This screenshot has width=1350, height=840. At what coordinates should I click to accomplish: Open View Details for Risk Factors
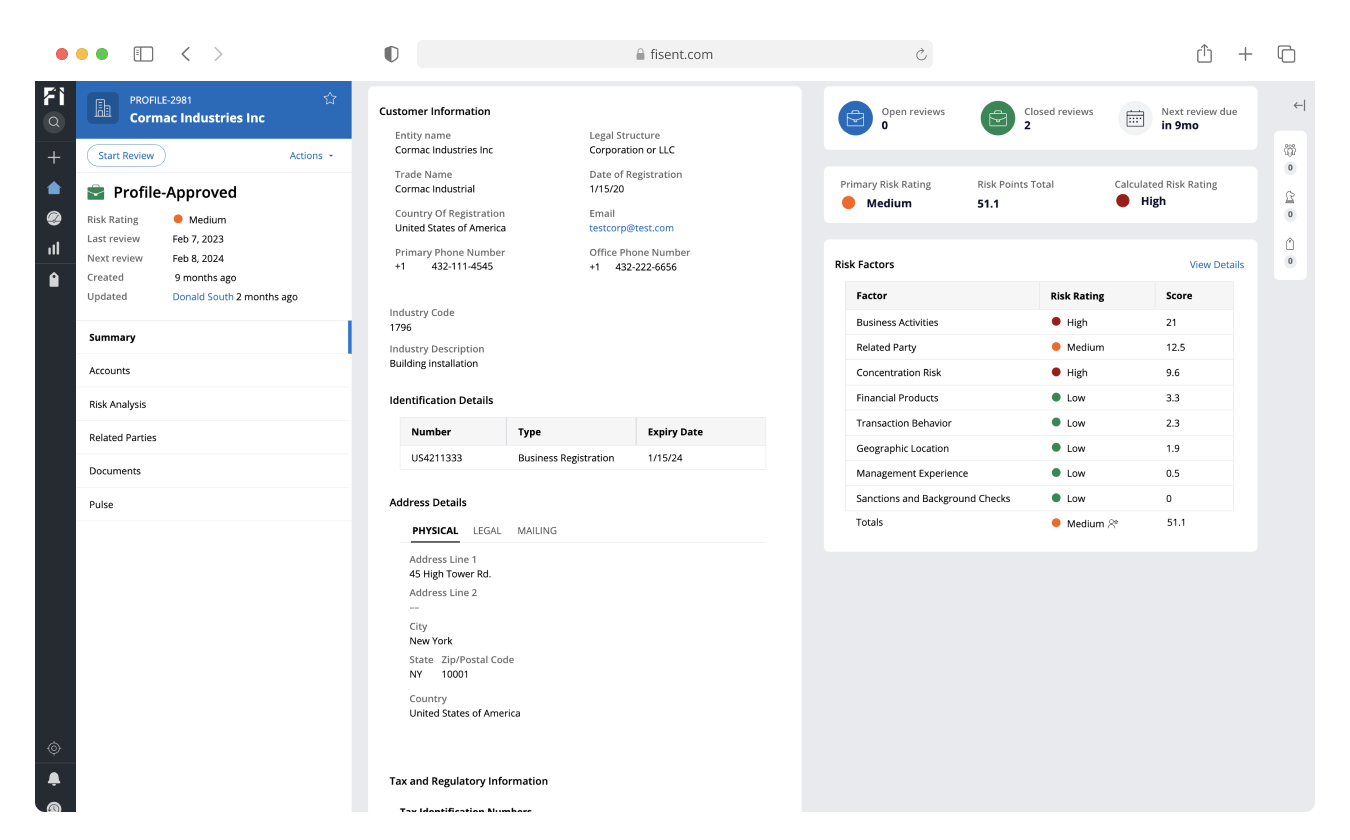pos(1217,265)
